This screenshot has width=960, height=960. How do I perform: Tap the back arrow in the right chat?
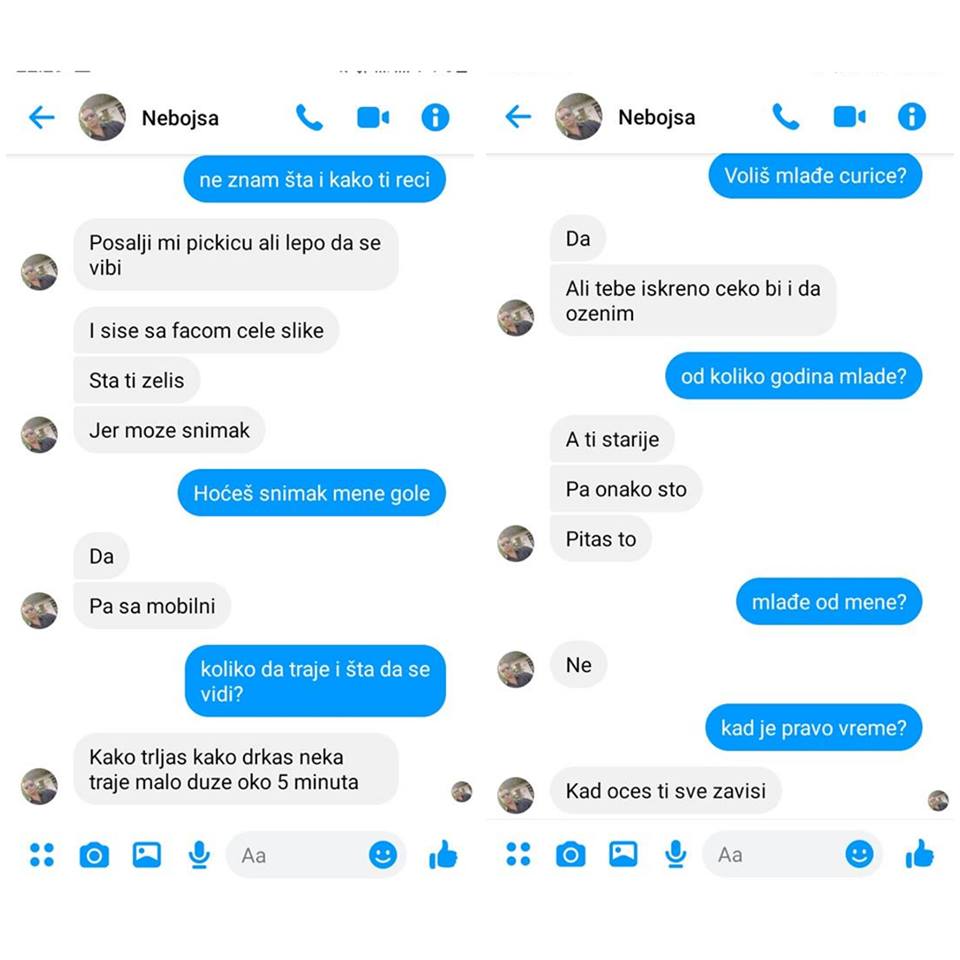pyautogui.click(x=518, y=116)
